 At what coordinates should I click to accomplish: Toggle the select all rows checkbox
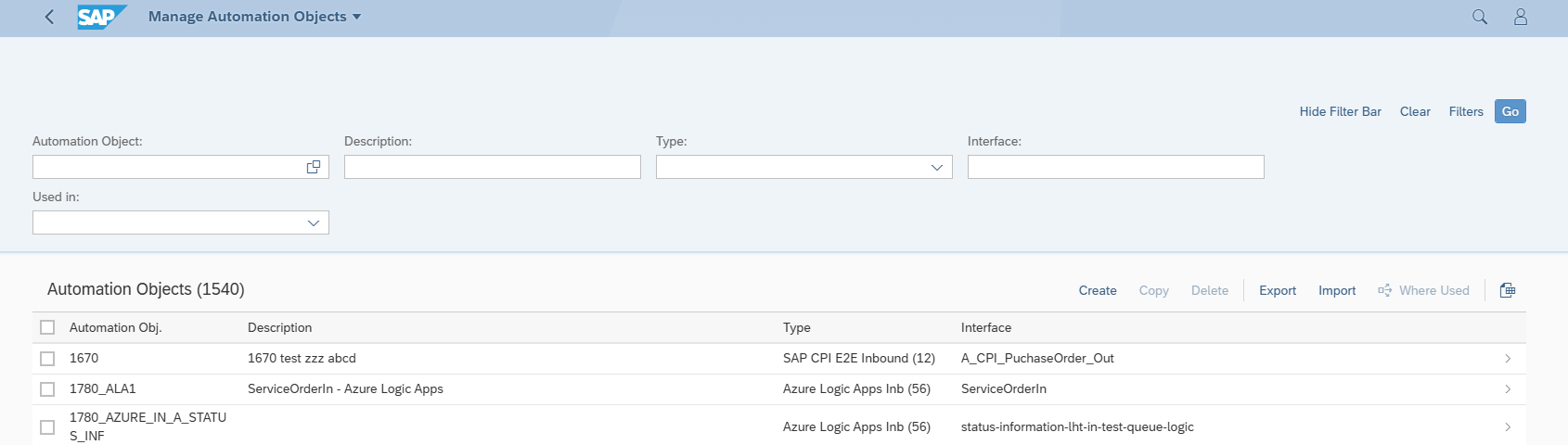click(47, 327)
